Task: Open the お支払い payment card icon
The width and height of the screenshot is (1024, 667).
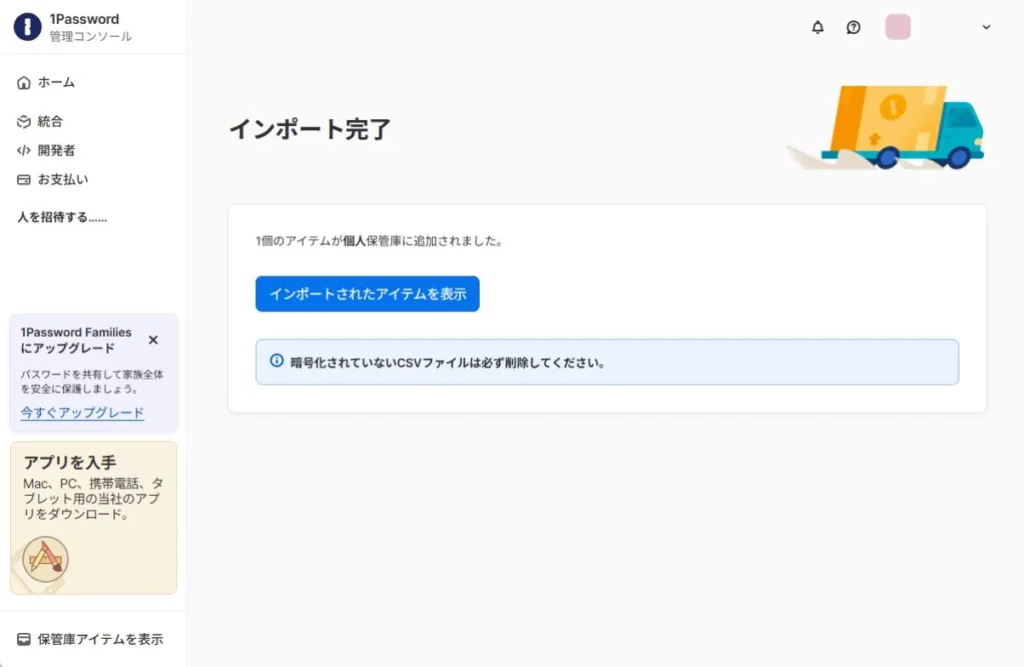Action: click(22, 179)
